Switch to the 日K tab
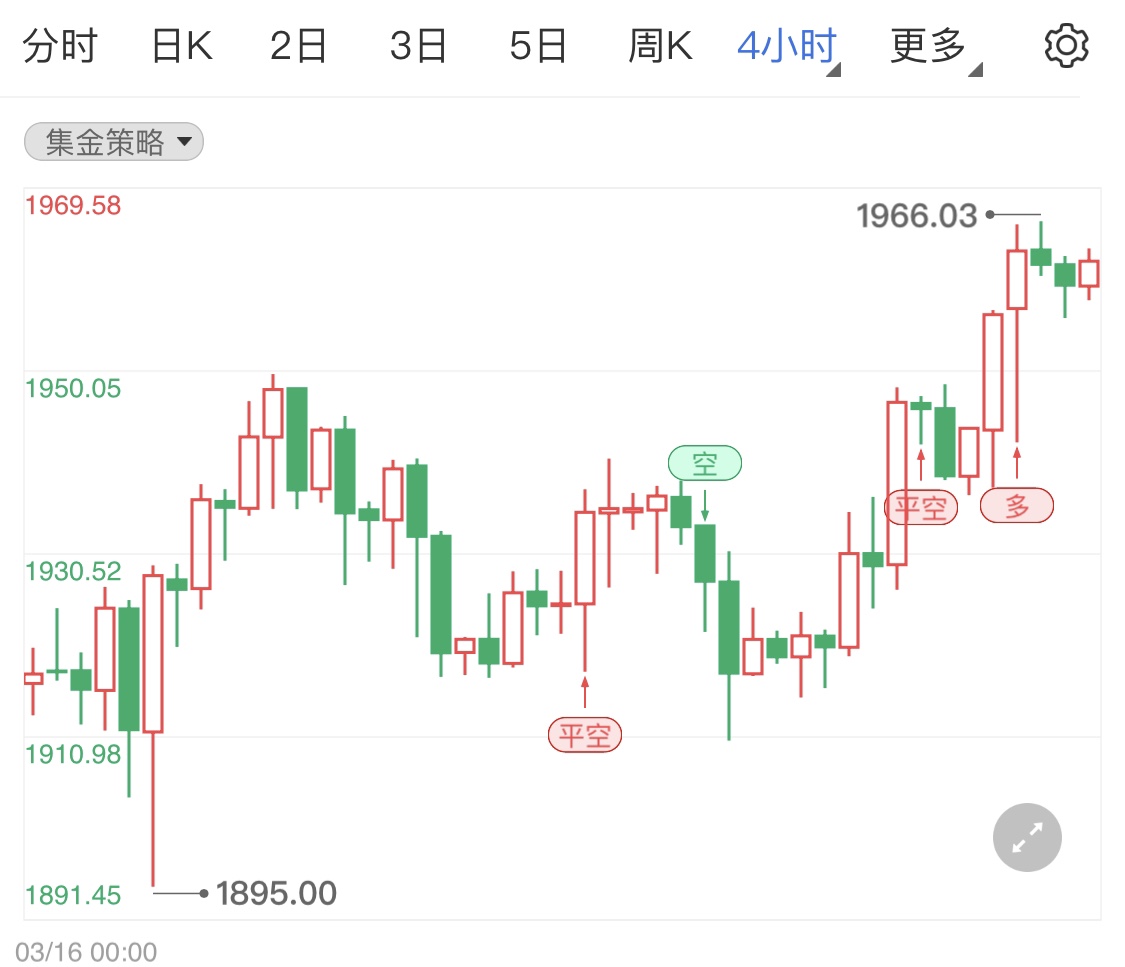1125x967 pixels. [x=182, y=46]
